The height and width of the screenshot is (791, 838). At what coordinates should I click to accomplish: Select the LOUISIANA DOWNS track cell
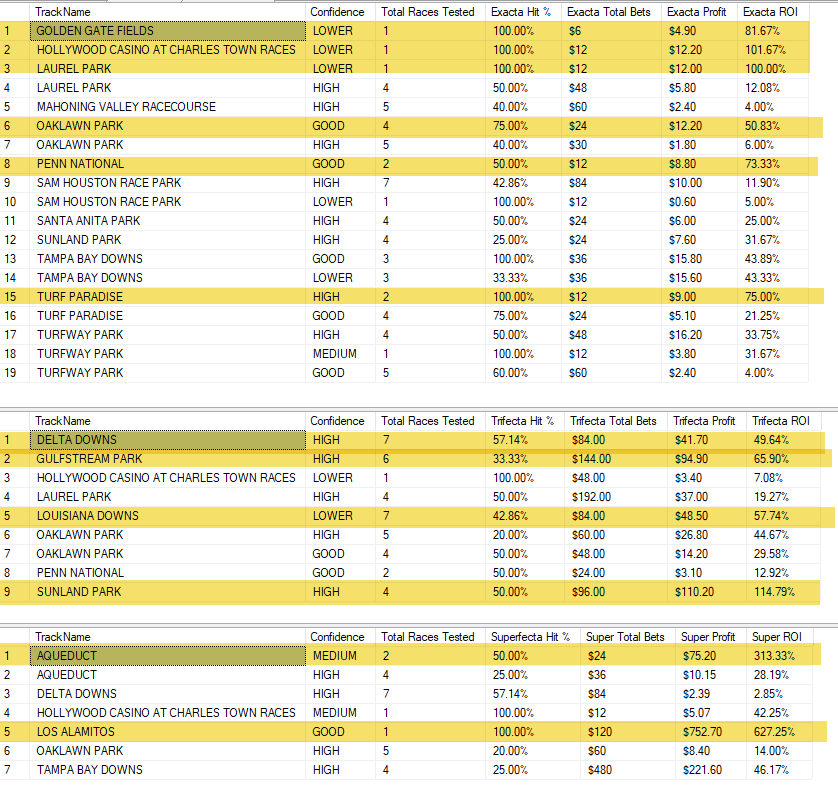[x=168, y=516]
